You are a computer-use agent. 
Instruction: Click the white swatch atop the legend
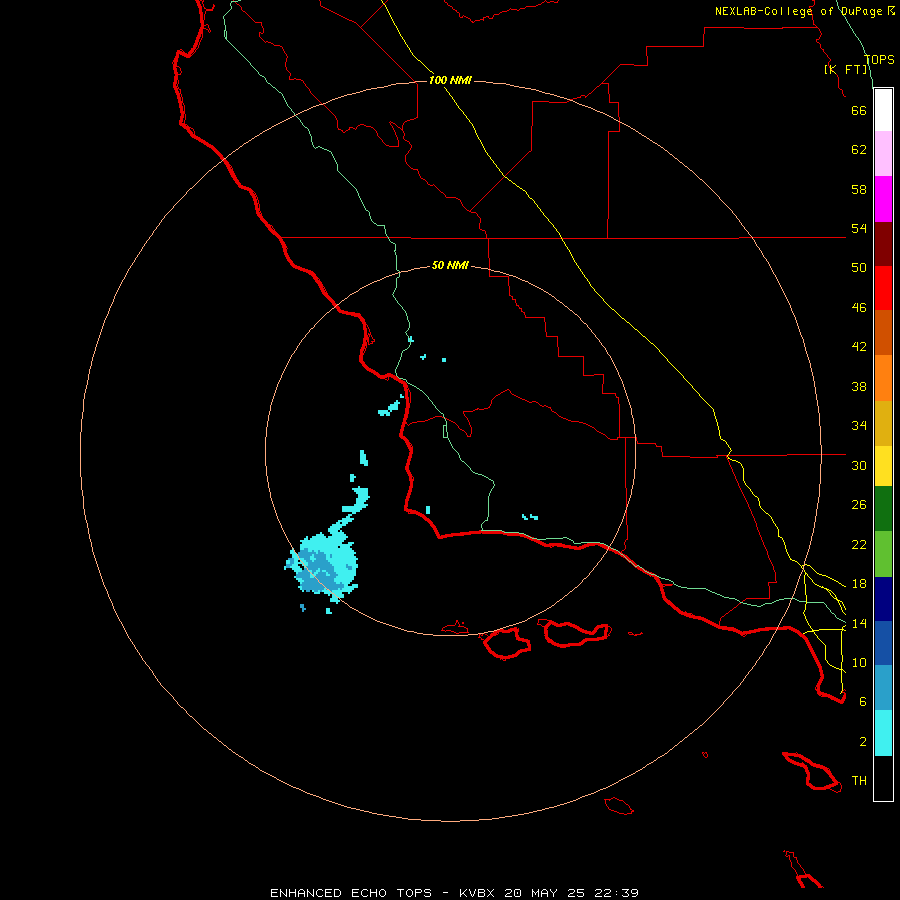pos(883,110)
